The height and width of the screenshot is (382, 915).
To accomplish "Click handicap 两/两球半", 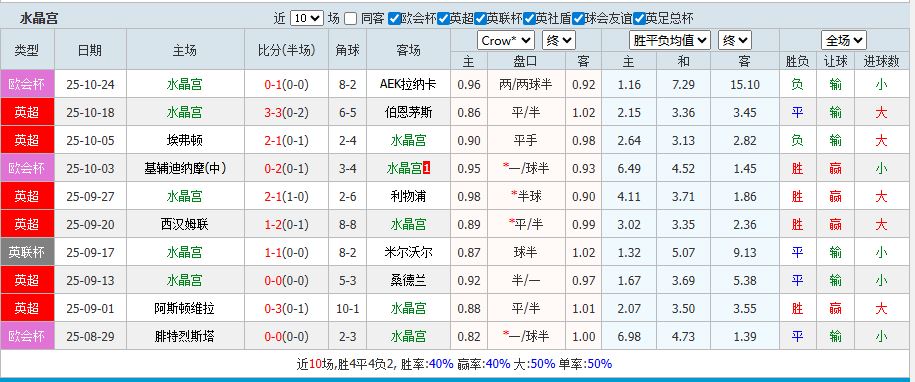I will click(x=525, y=85).
